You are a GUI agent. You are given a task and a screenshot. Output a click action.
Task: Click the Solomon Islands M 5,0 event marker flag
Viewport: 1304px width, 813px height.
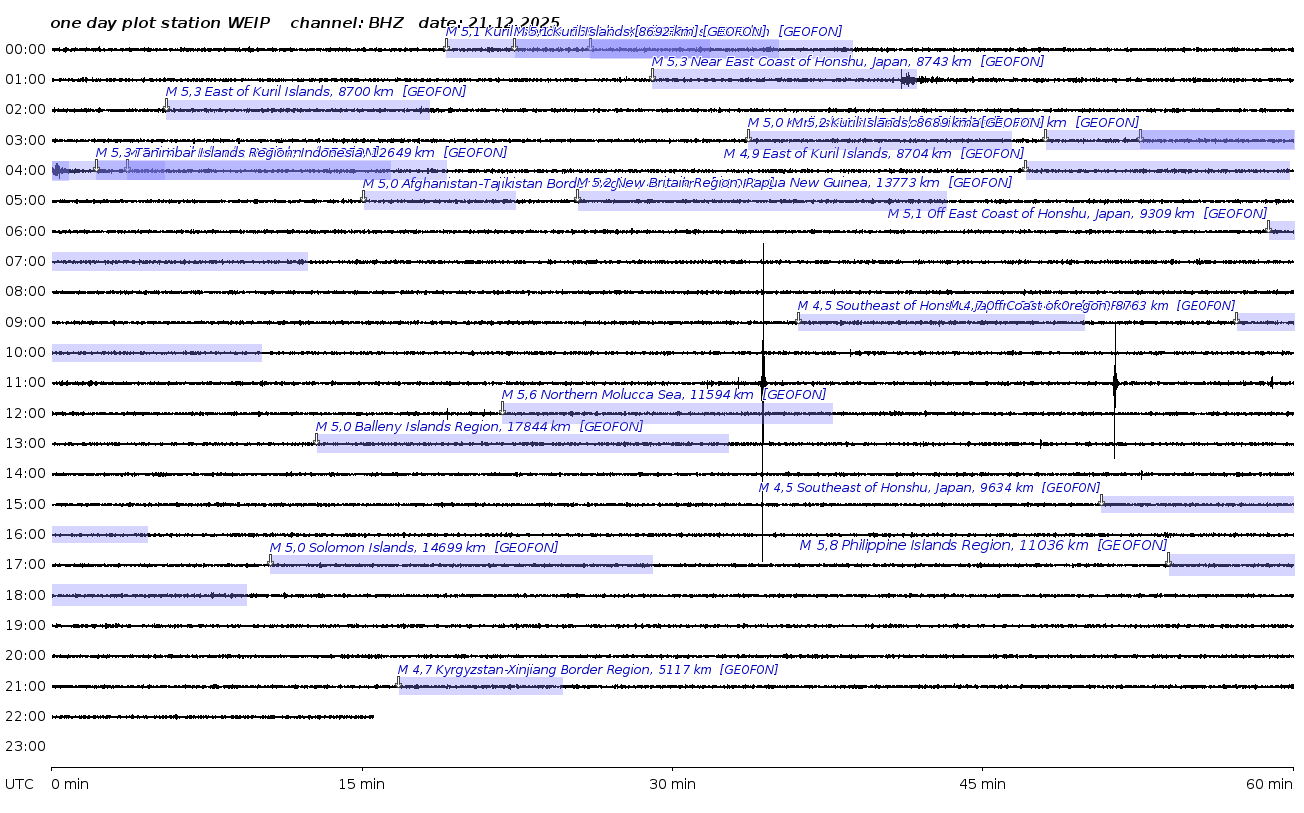270,560
